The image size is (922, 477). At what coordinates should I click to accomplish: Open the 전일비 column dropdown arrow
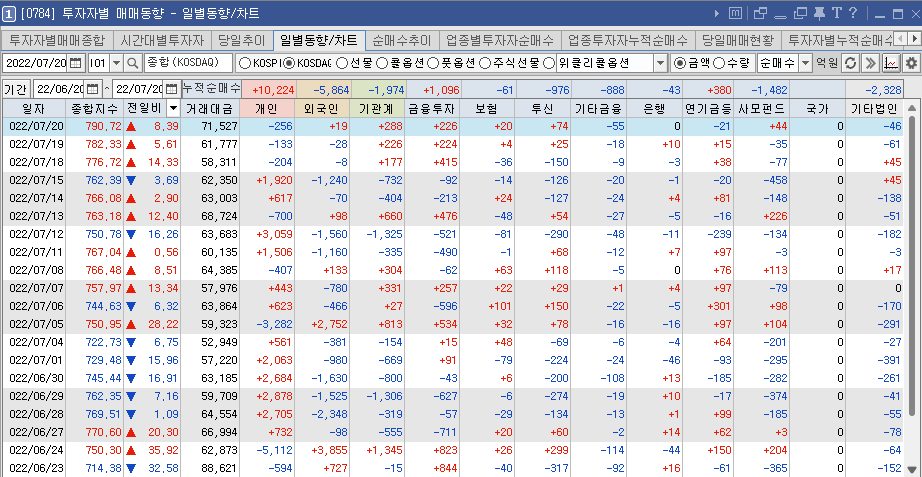173,108
